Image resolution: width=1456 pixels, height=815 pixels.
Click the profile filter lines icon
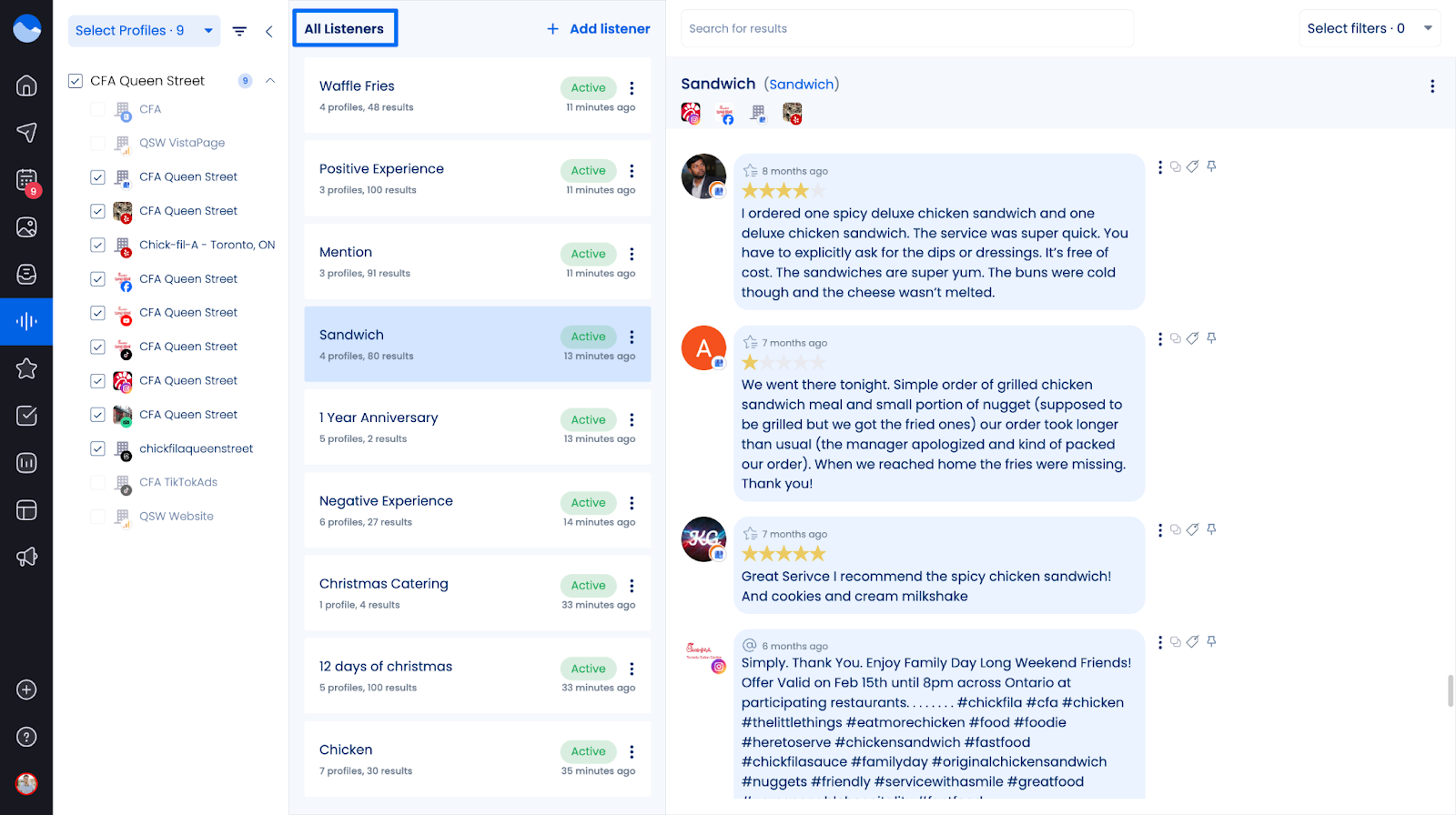coord(239,31)
